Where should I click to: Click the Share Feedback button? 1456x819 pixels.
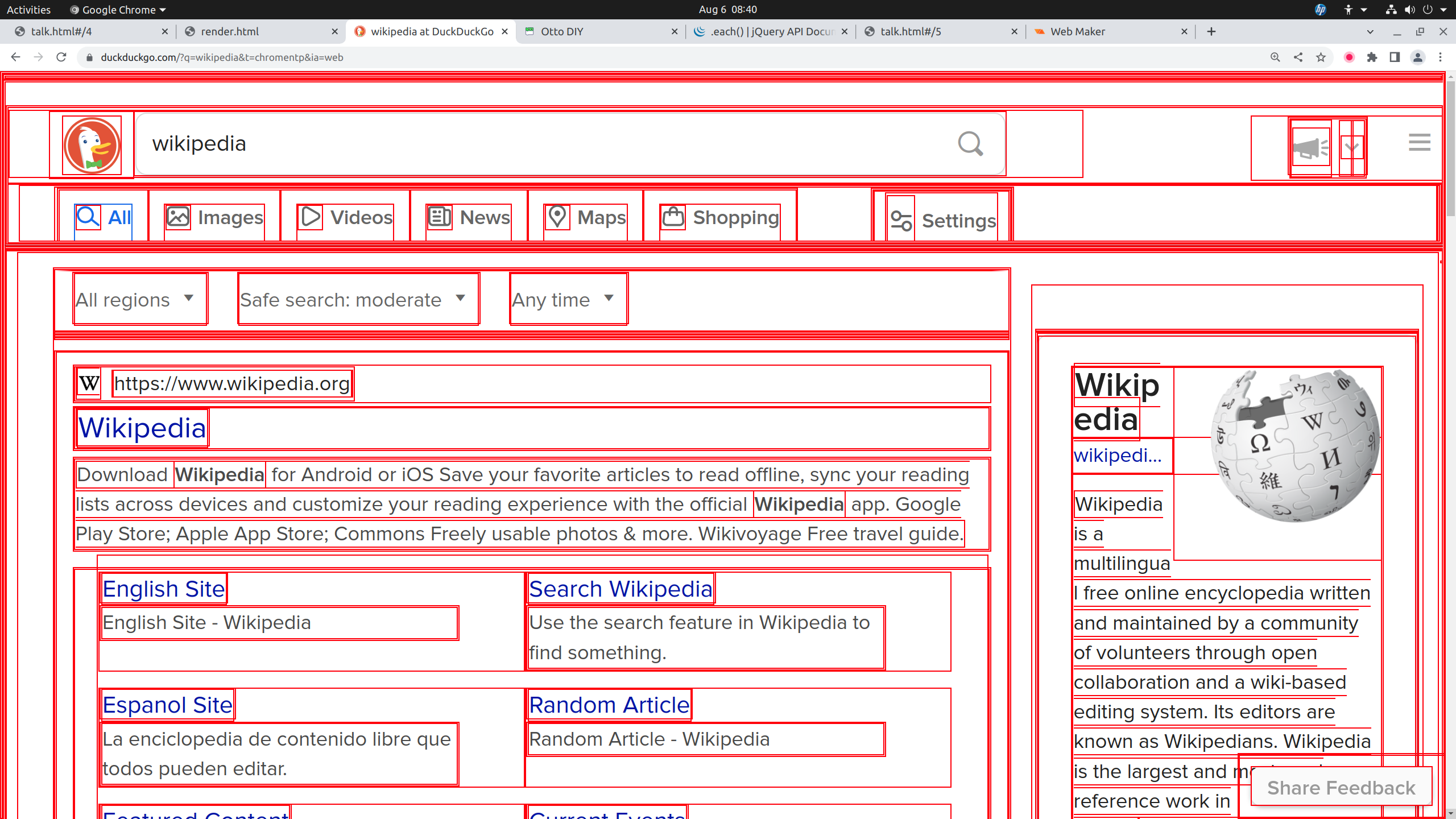[1341, 788]
